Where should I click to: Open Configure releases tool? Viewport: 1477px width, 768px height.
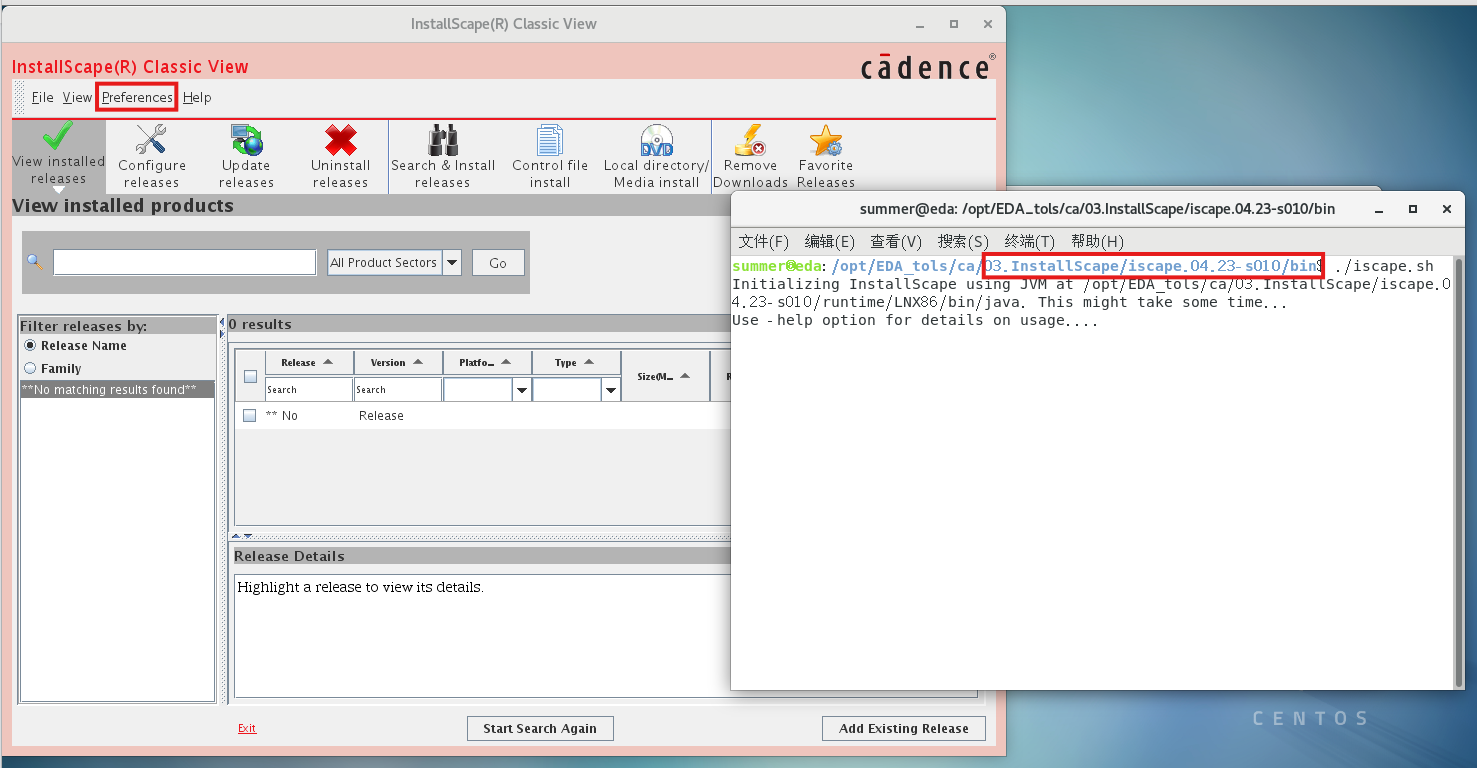(x=151, y=140)
